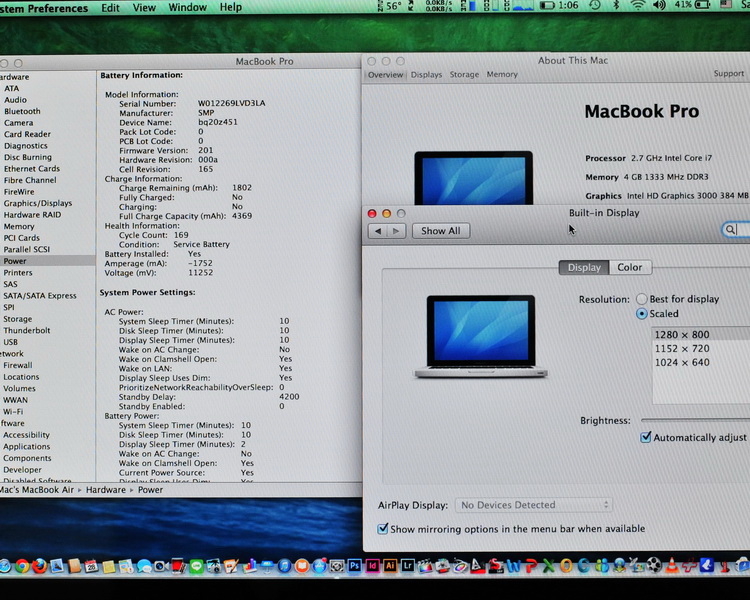Open the Window menu
This screenshot has width=750, height=600.
click(x=188, y=7)
